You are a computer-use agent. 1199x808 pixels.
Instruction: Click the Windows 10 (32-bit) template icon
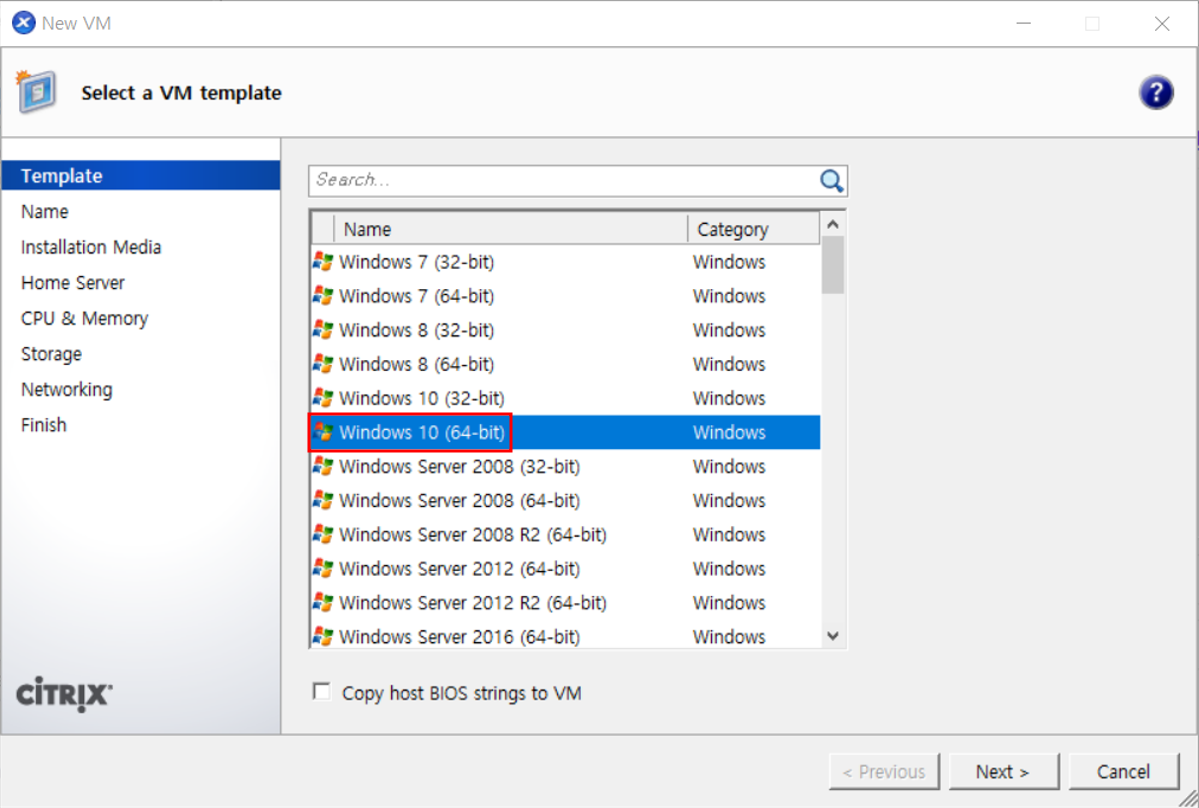tap(323, 398)
